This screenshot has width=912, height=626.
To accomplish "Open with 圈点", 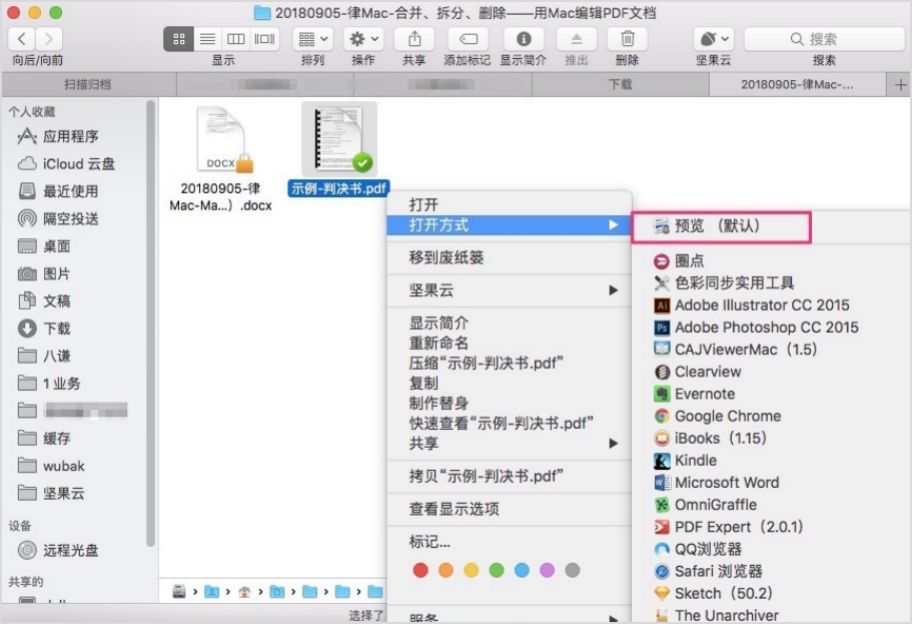I will pos(771,261).
